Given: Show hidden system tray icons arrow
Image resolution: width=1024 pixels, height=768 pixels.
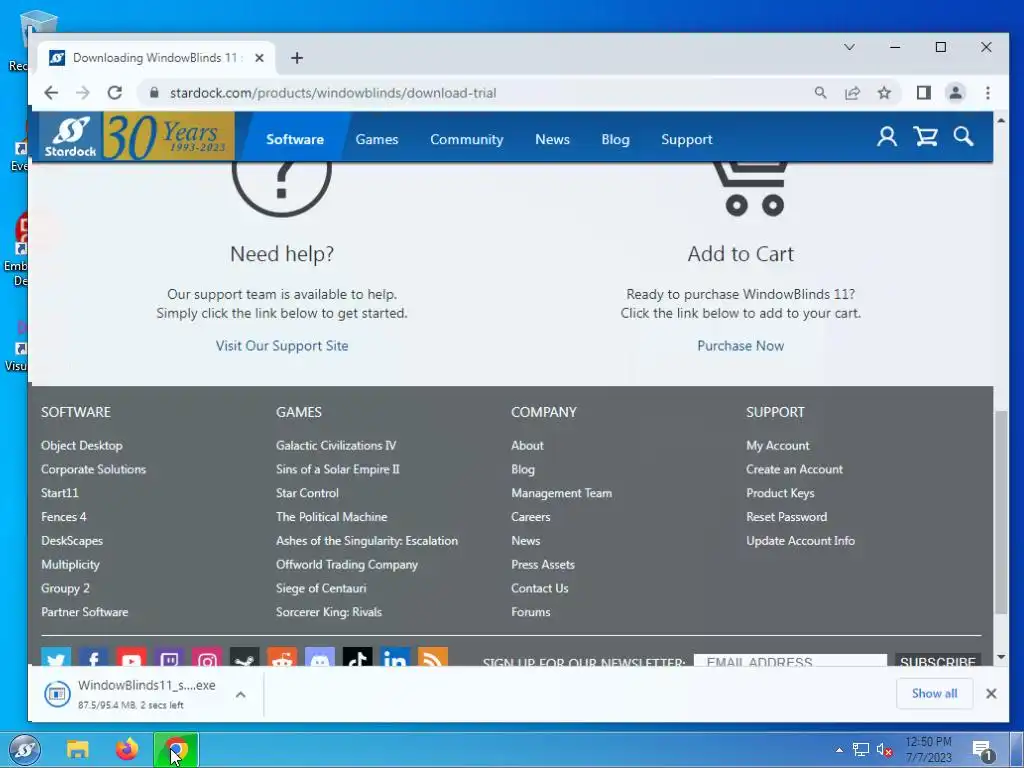Looking at the screenshot, I should [839, 750].
